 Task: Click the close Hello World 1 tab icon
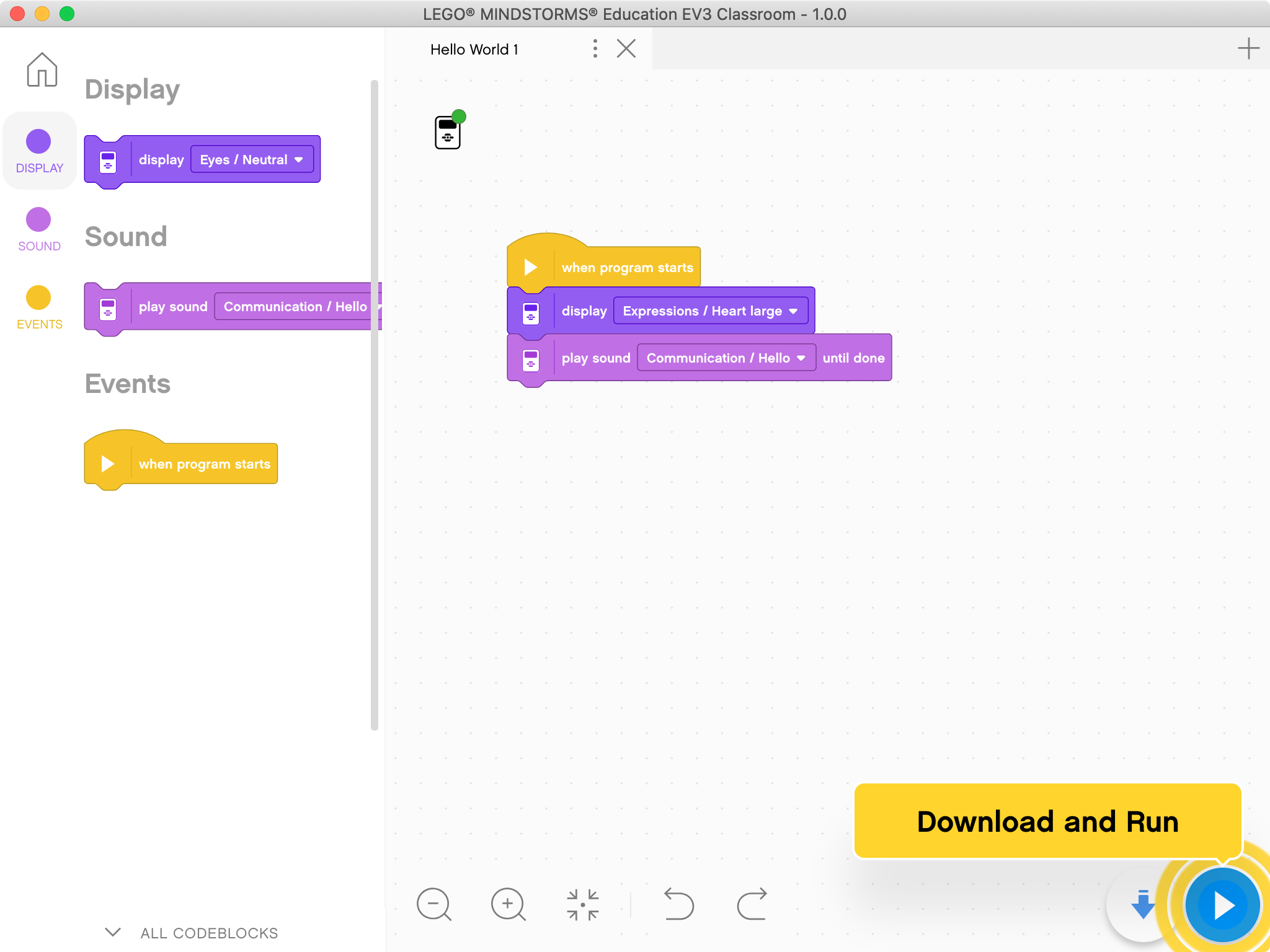point(626,49)
